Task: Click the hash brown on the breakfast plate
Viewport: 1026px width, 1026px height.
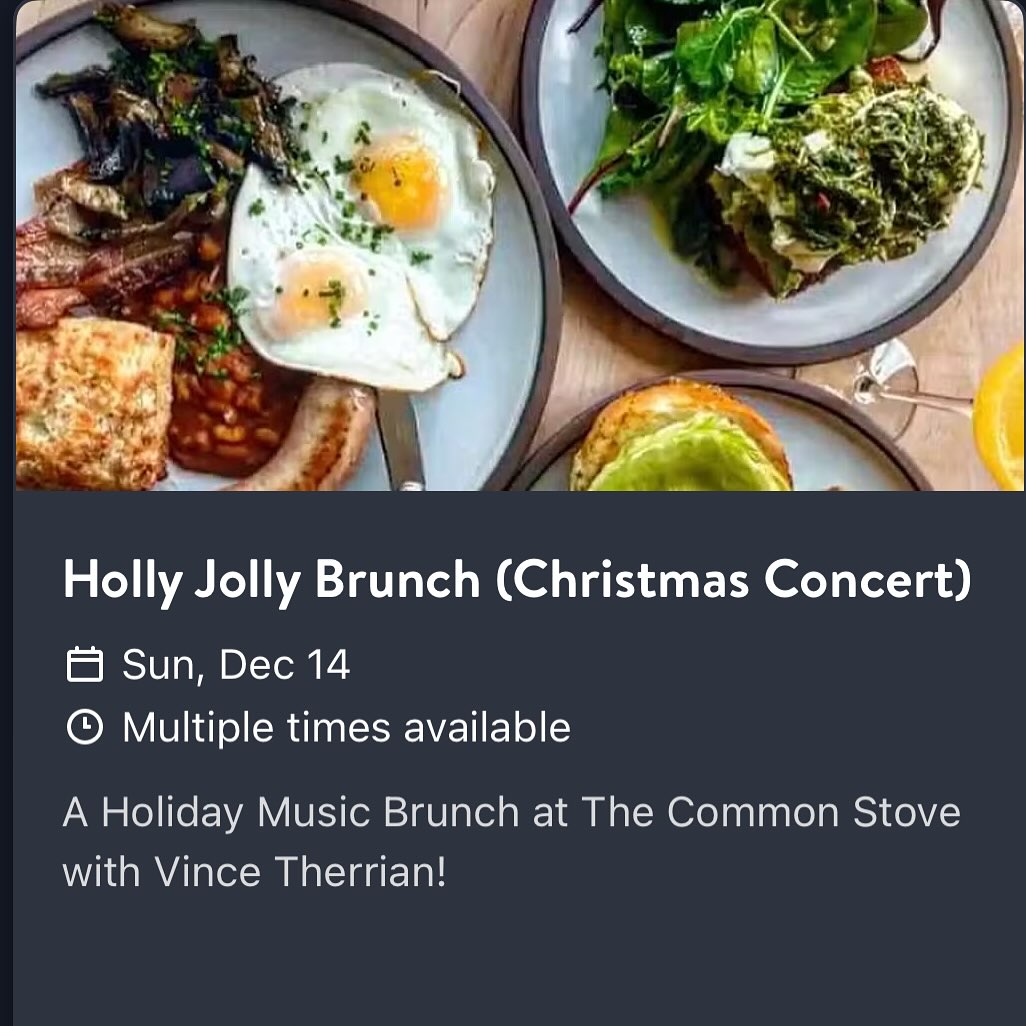Action: pos(90,405)
